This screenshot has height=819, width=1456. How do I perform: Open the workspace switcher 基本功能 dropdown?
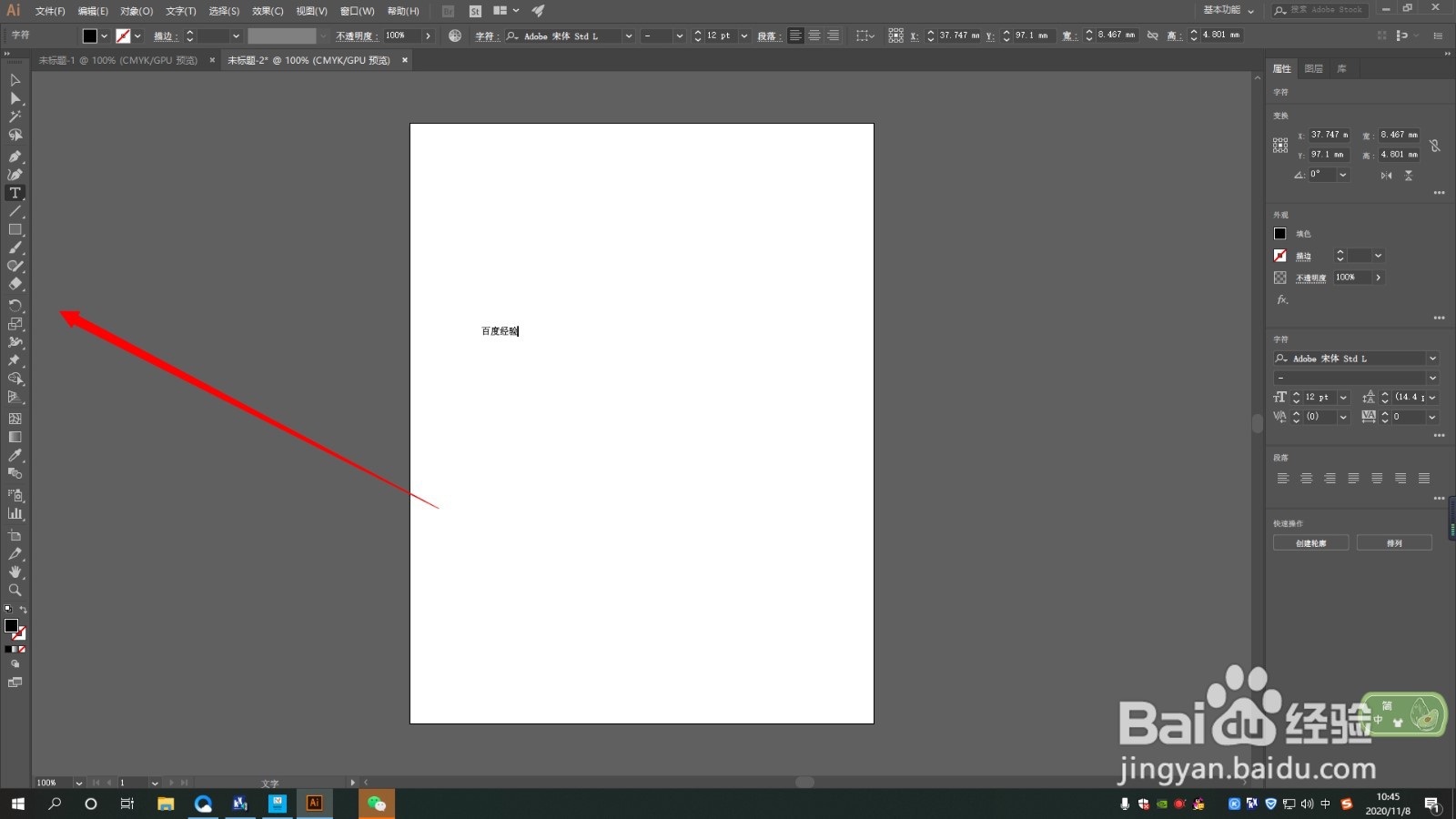tap(1228, 10)
